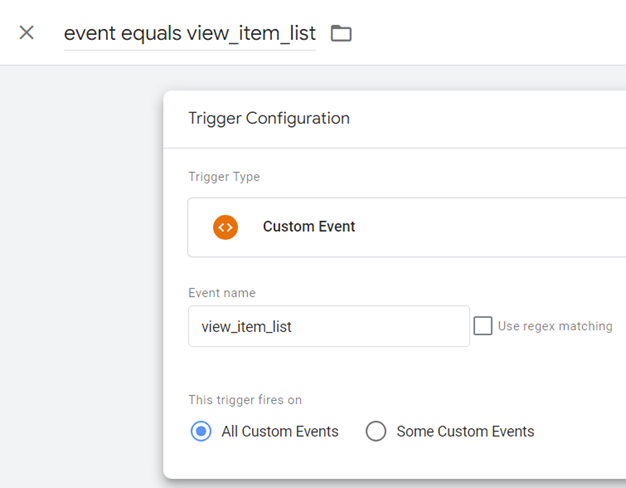Open the folder icon next to trigger name
Viewport: 626px width, 488px height.
[341, 33]
